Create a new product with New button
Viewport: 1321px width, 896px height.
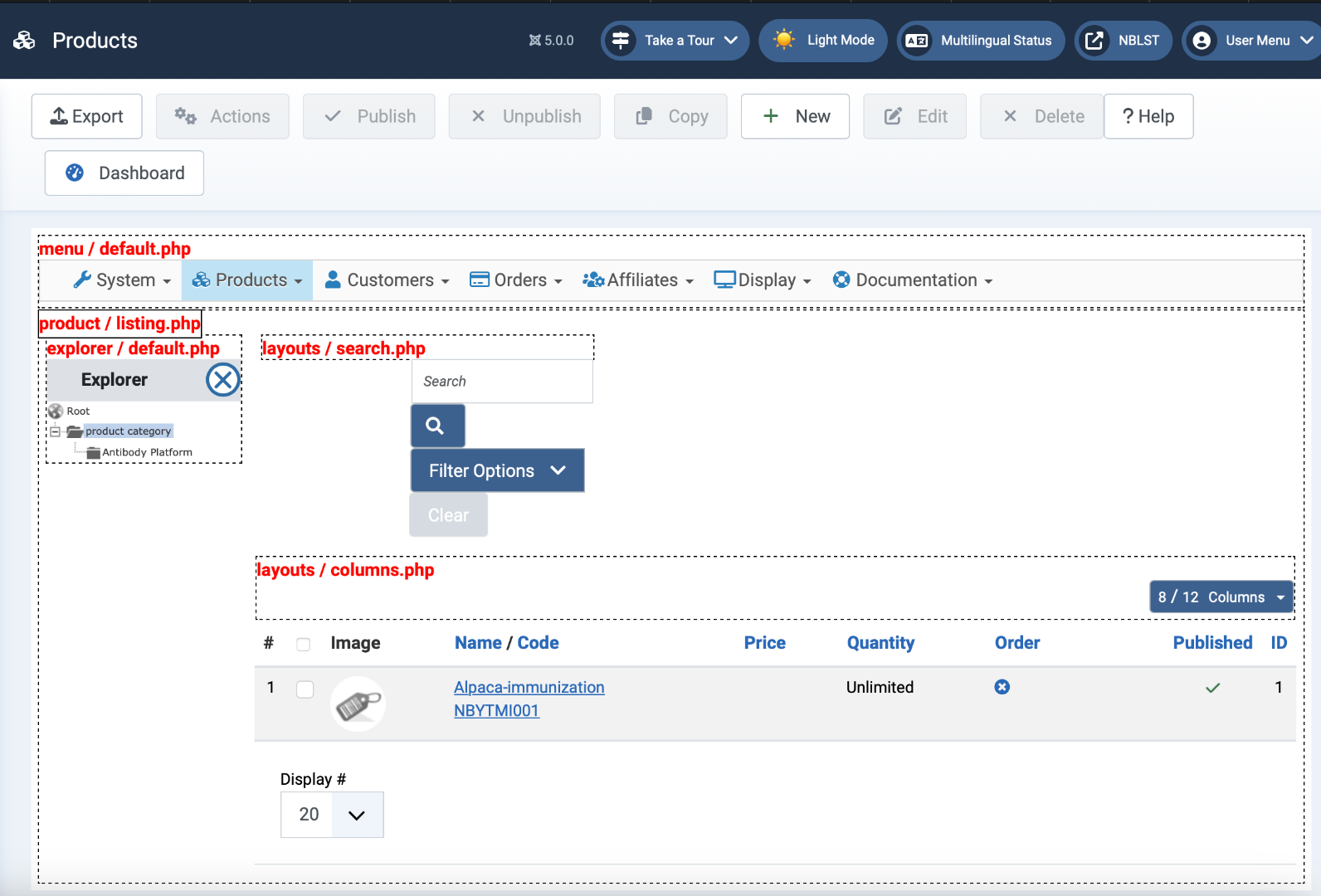pyautogui.click(x=795, y=116)
